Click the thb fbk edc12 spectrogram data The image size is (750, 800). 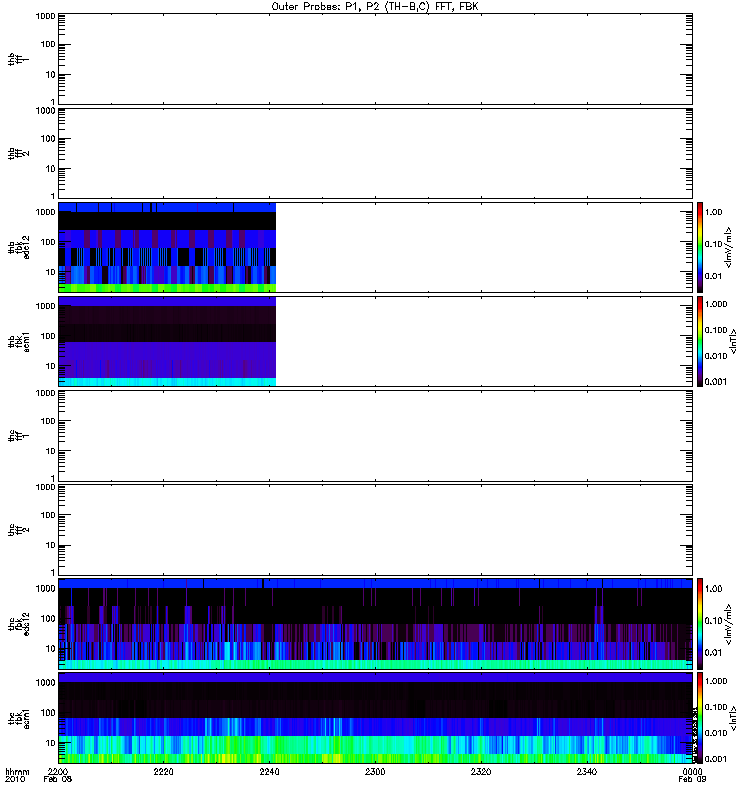coord(167,247)
